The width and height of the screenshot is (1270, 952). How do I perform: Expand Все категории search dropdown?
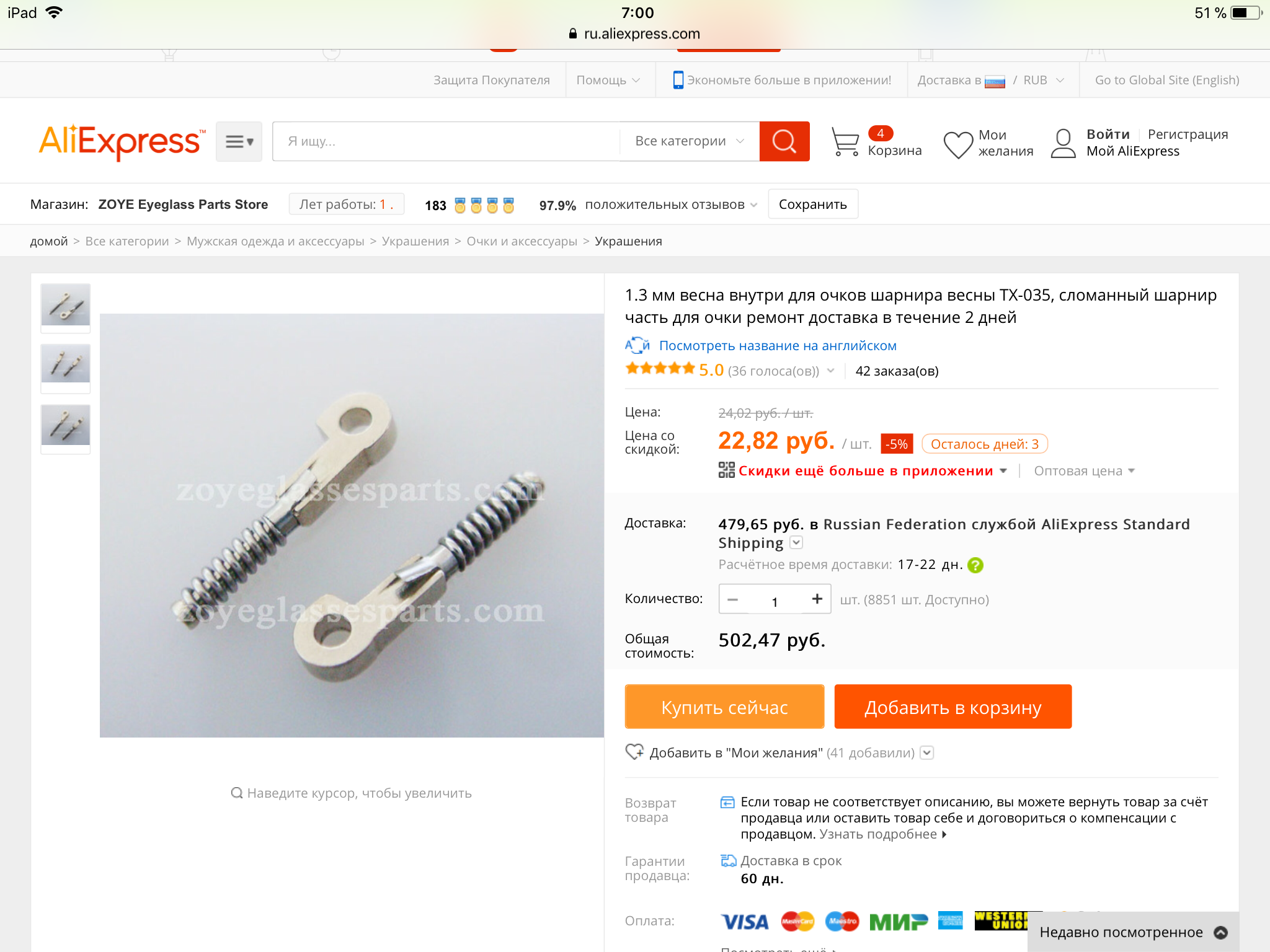pyautogui.click(x=690, y=141)
